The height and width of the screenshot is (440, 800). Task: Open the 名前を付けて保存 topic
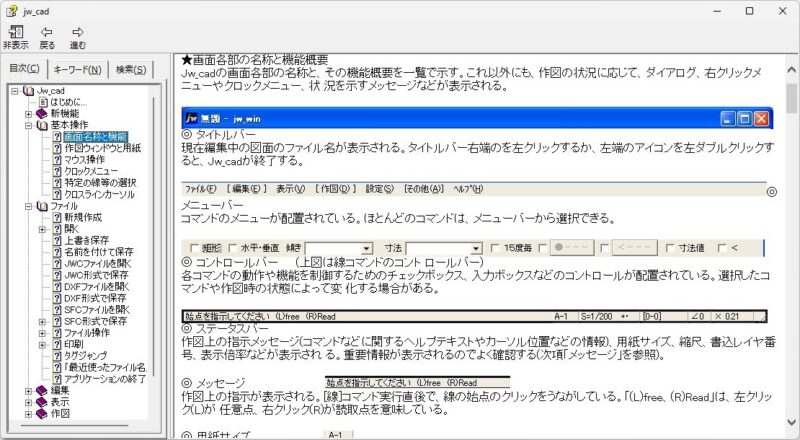click(98, 252)
